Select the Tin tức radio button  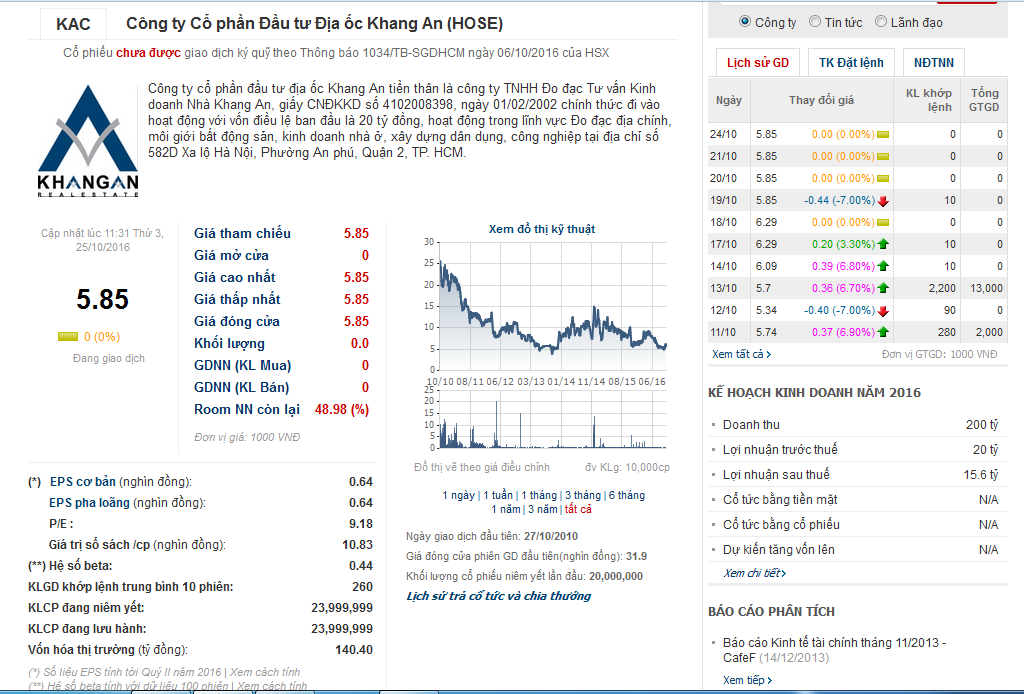[814, 22]
